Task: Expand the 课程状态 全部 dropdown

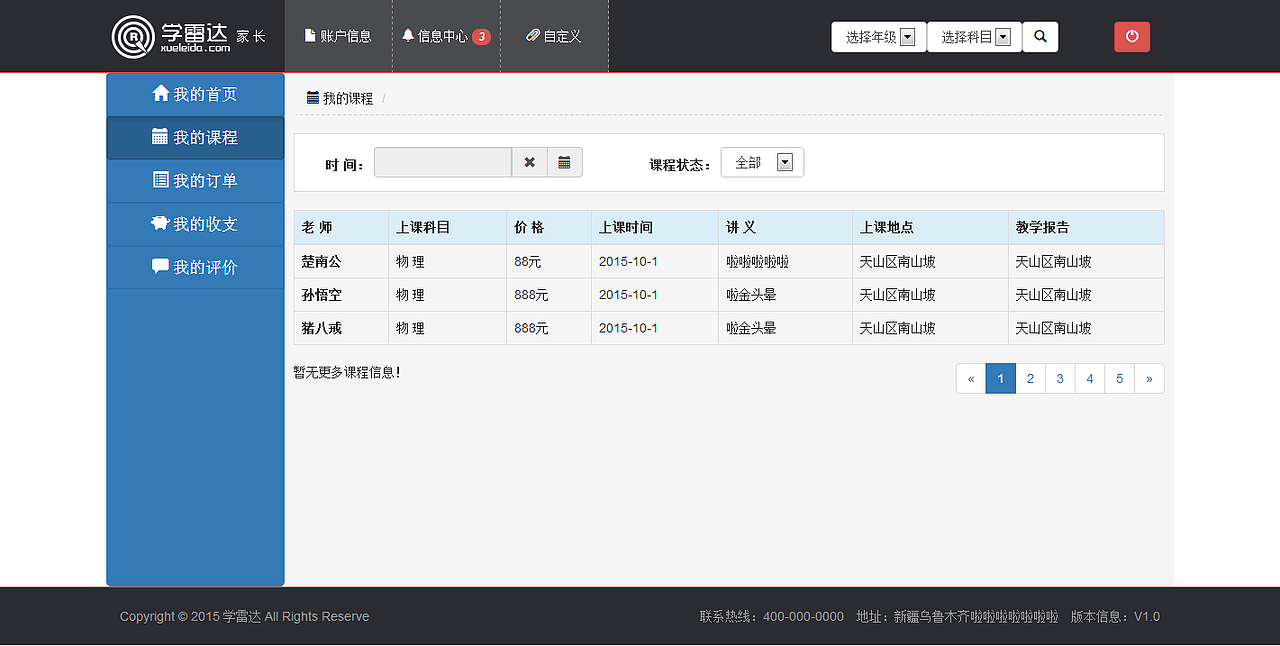Action: 762,162
